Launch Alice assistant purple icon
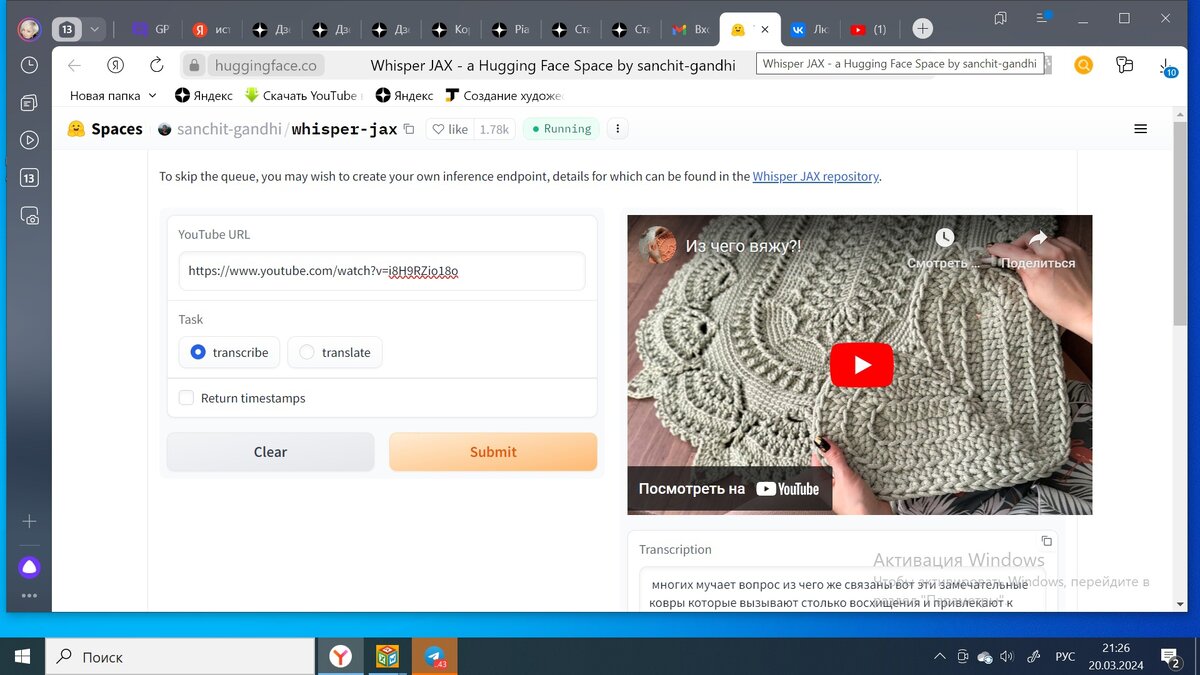Viewport: 1200px width, 675px height. [29, 567]
